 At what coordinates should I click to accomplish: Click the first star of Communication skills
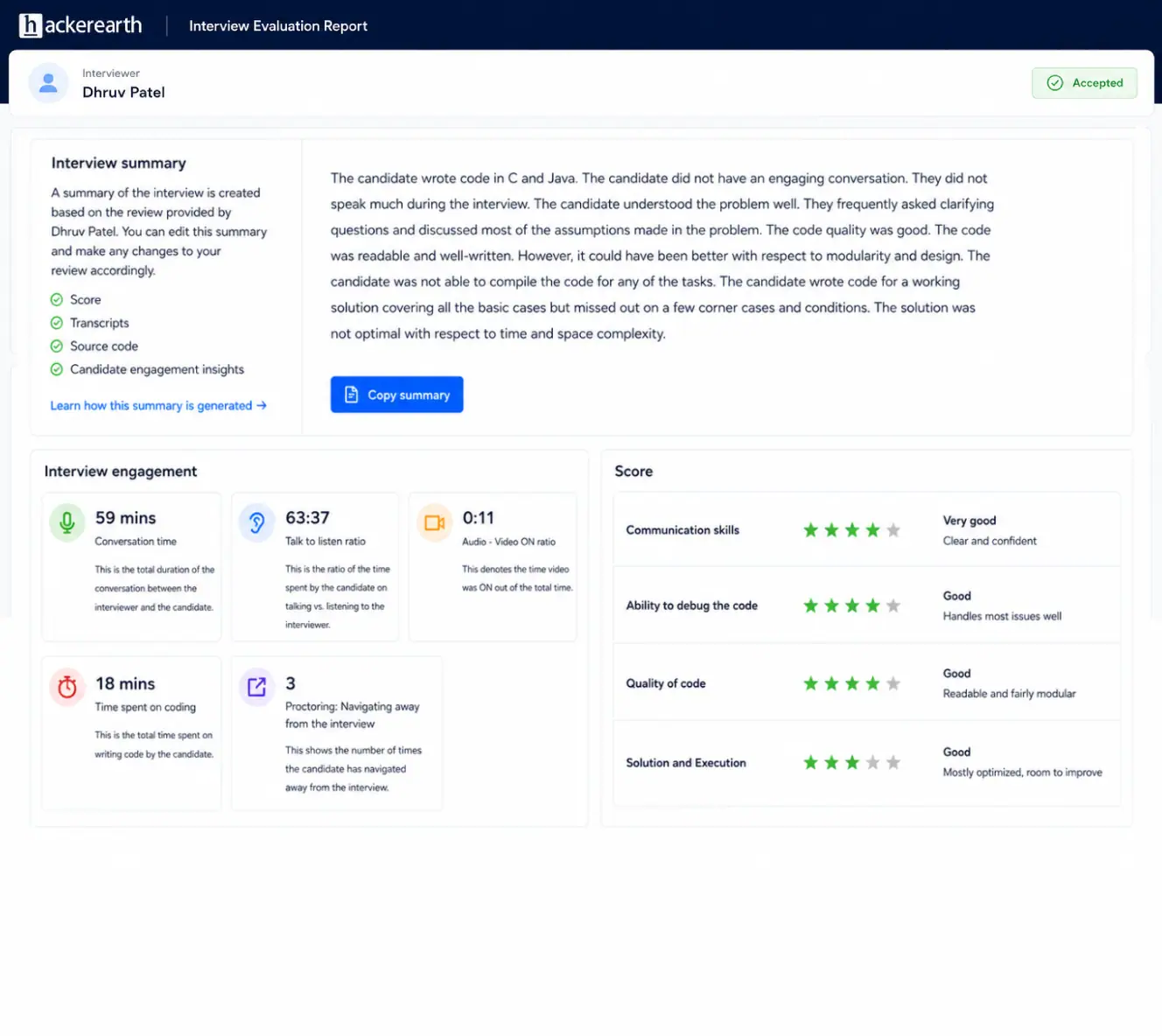811,530
